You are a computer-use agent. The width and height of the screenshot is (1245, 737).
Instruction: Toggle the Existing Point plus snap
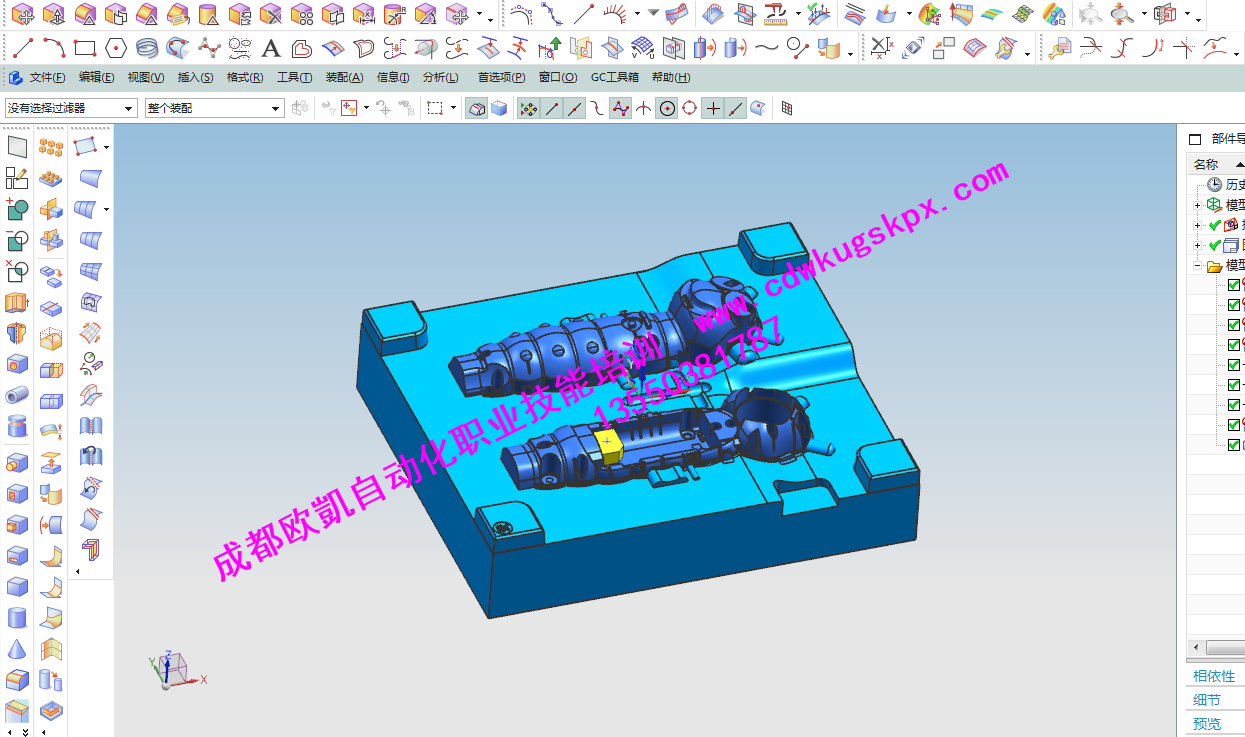click(x=712, y=108)
